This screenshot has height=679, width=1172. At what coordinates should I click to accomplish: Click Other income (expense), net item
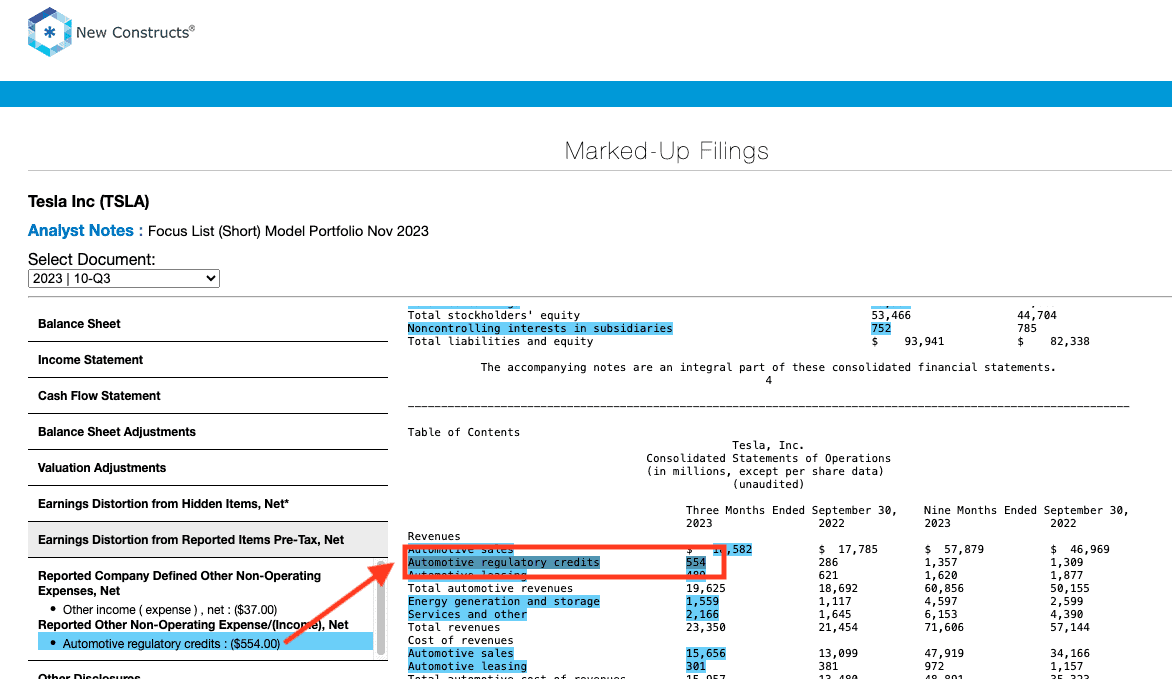click(170, 609)
